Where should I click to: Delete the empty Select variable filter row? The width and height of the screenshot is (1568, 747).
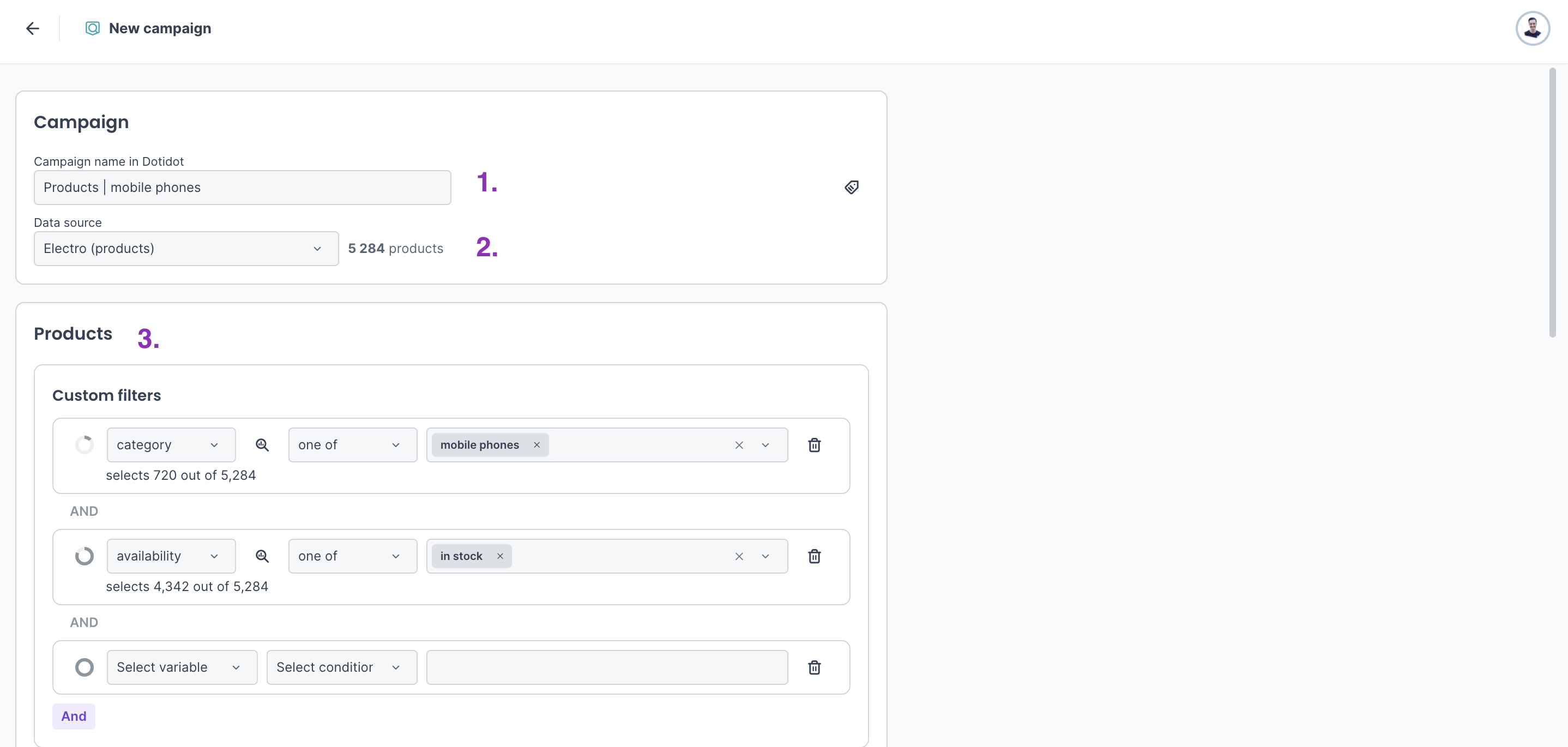point(814,668)
